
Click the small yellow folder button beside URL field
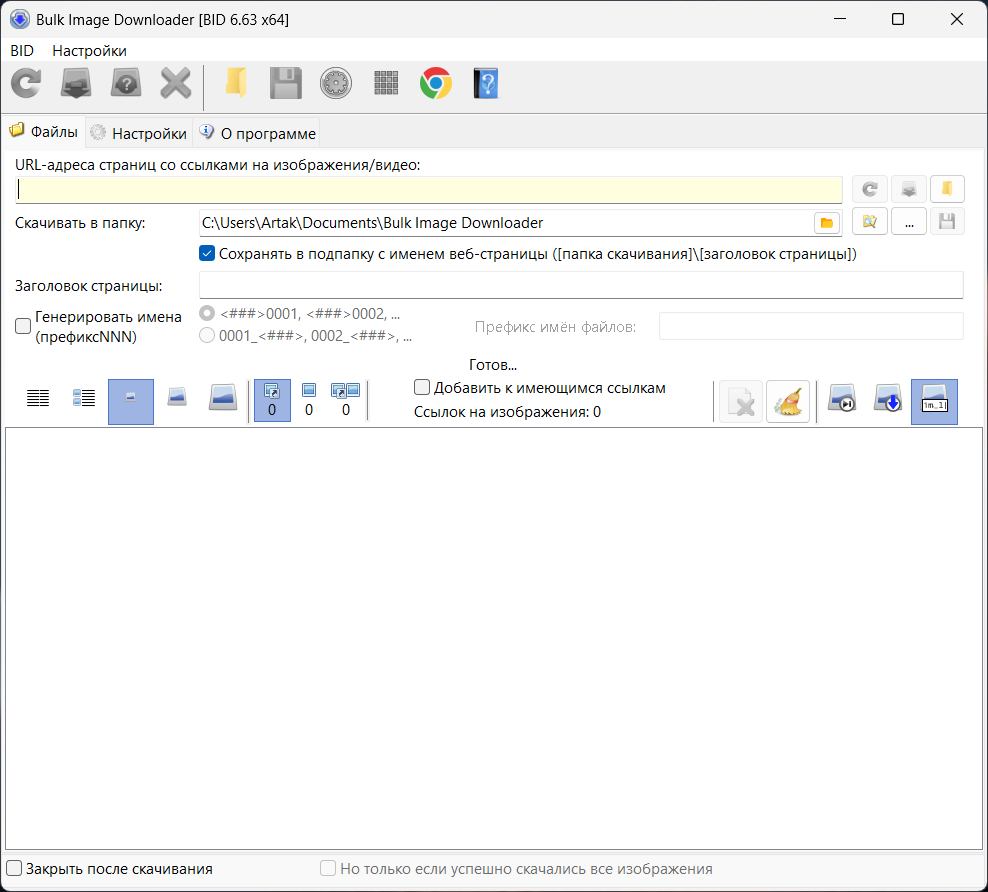pos(947,188)
